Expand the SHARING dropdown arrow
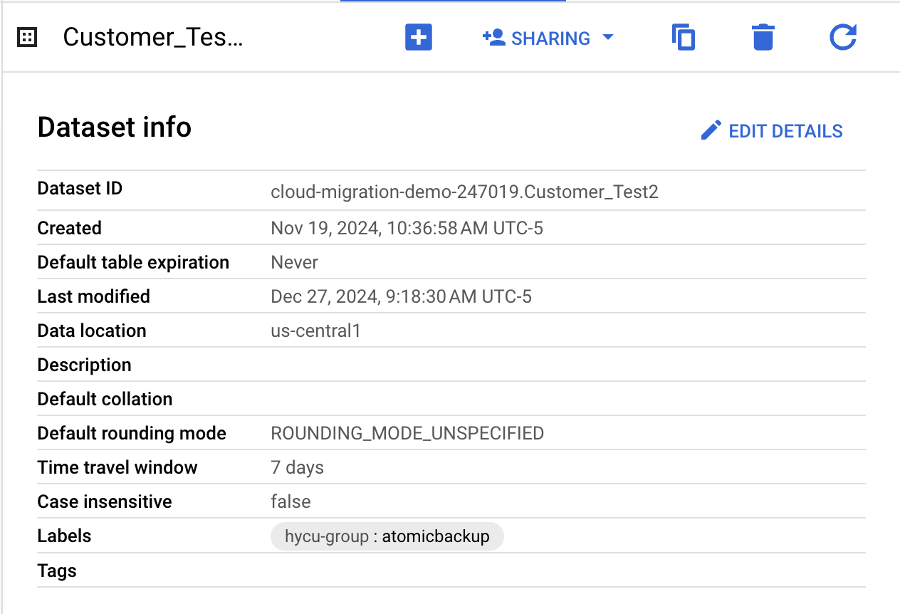 (x=608, y=38)
